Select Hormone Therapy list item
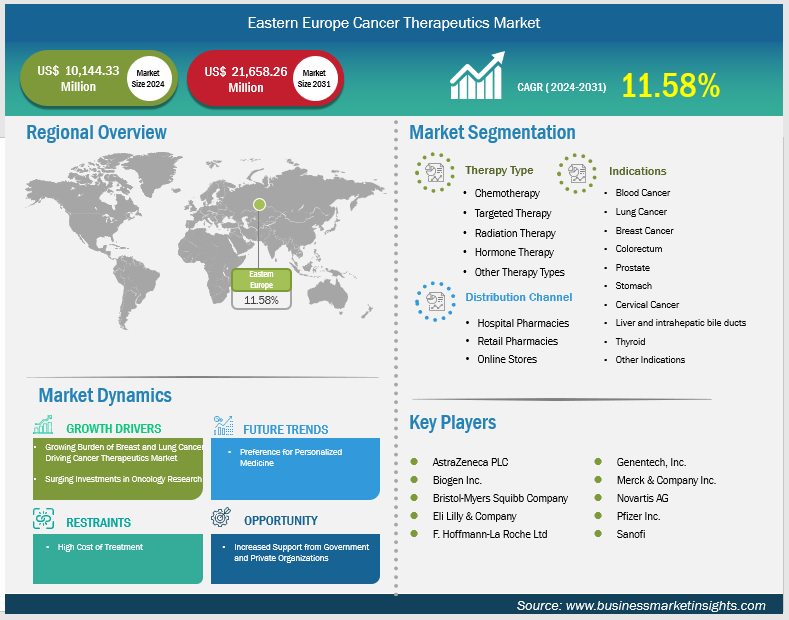 tap(514, 252)
